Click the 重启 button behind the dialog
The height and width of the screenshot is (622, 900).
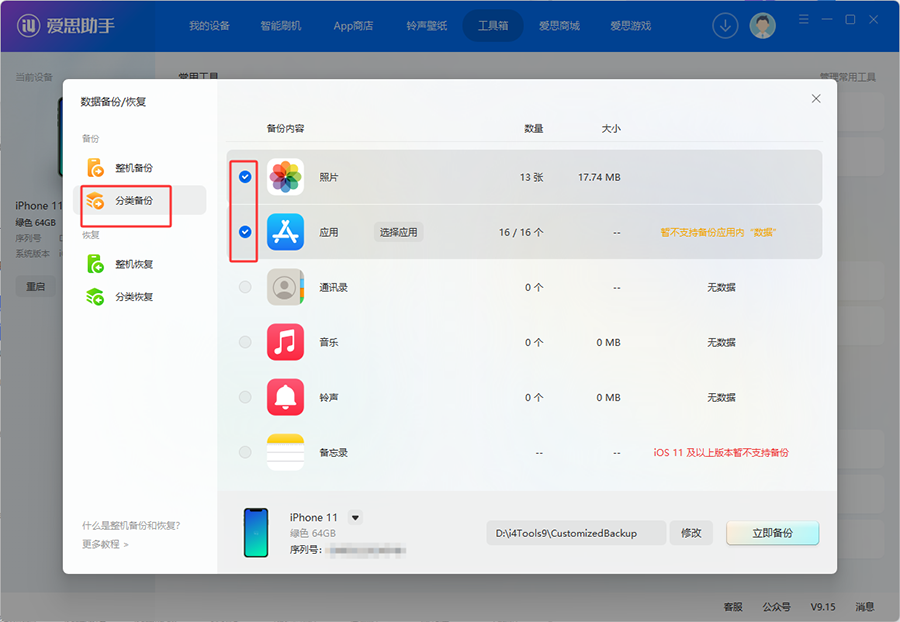coord(35,286)
